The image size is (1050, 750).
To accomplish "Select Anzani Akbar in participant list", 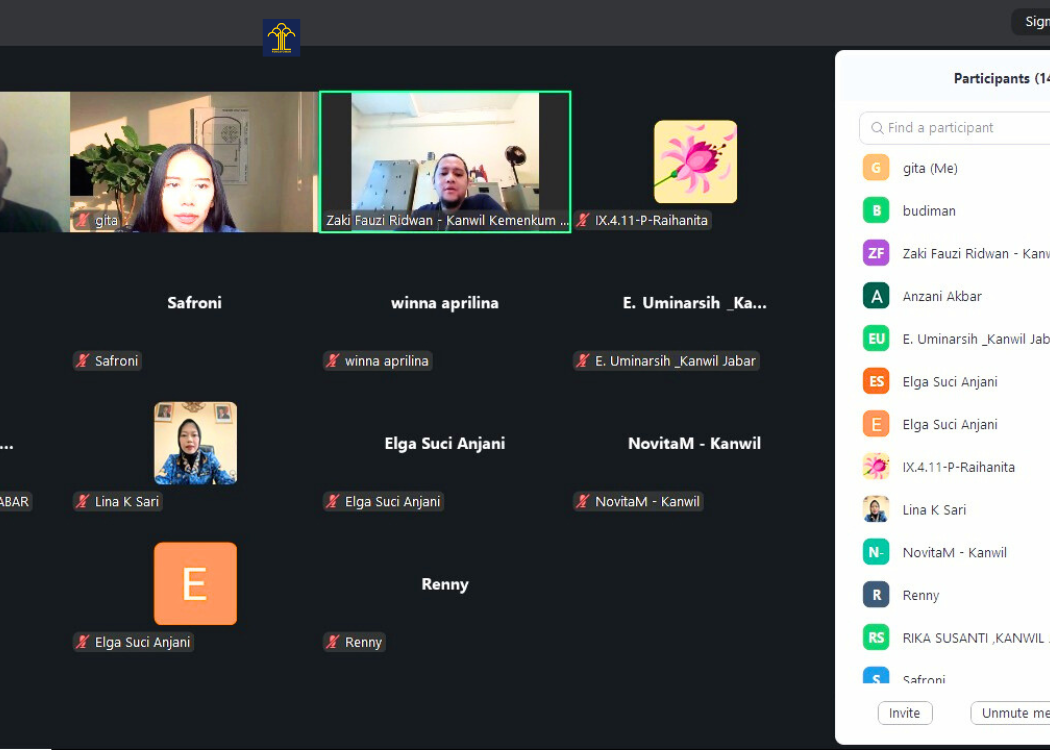I will coord(942,296).
